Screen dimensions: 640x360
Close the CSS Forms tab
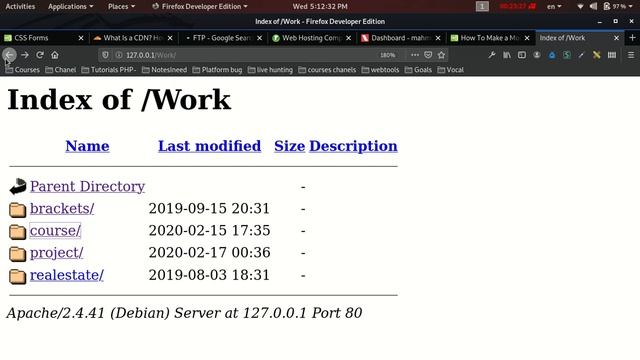tap(81, 38)
